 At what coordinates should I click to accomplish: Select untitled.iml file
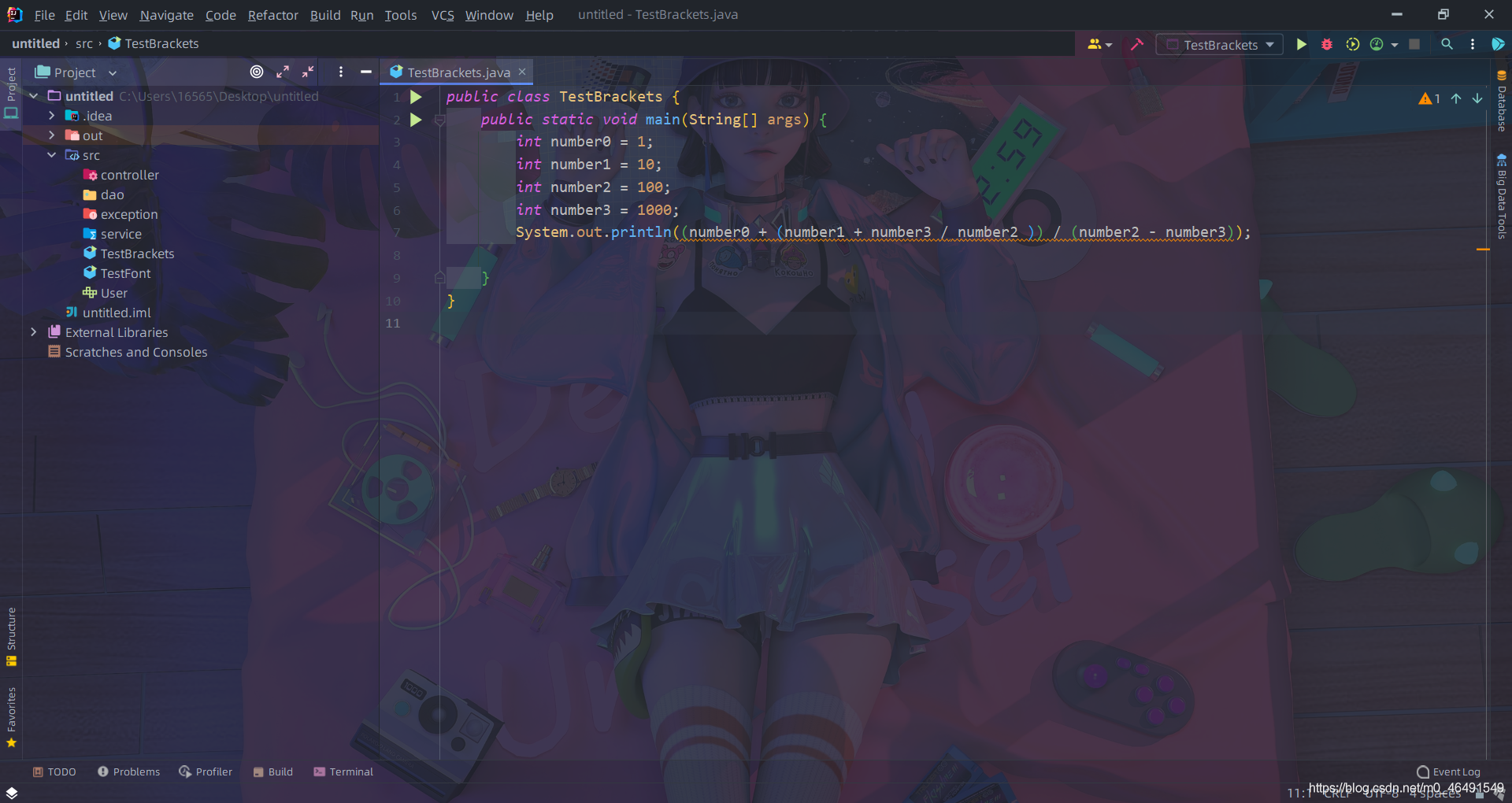point(108,313)
